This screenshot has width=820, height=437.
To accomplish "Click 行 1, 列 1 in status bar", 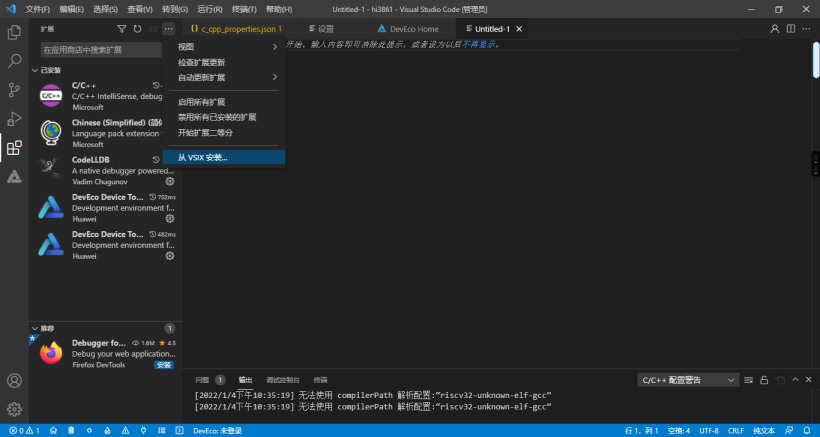I will click(x=642, y=431).
